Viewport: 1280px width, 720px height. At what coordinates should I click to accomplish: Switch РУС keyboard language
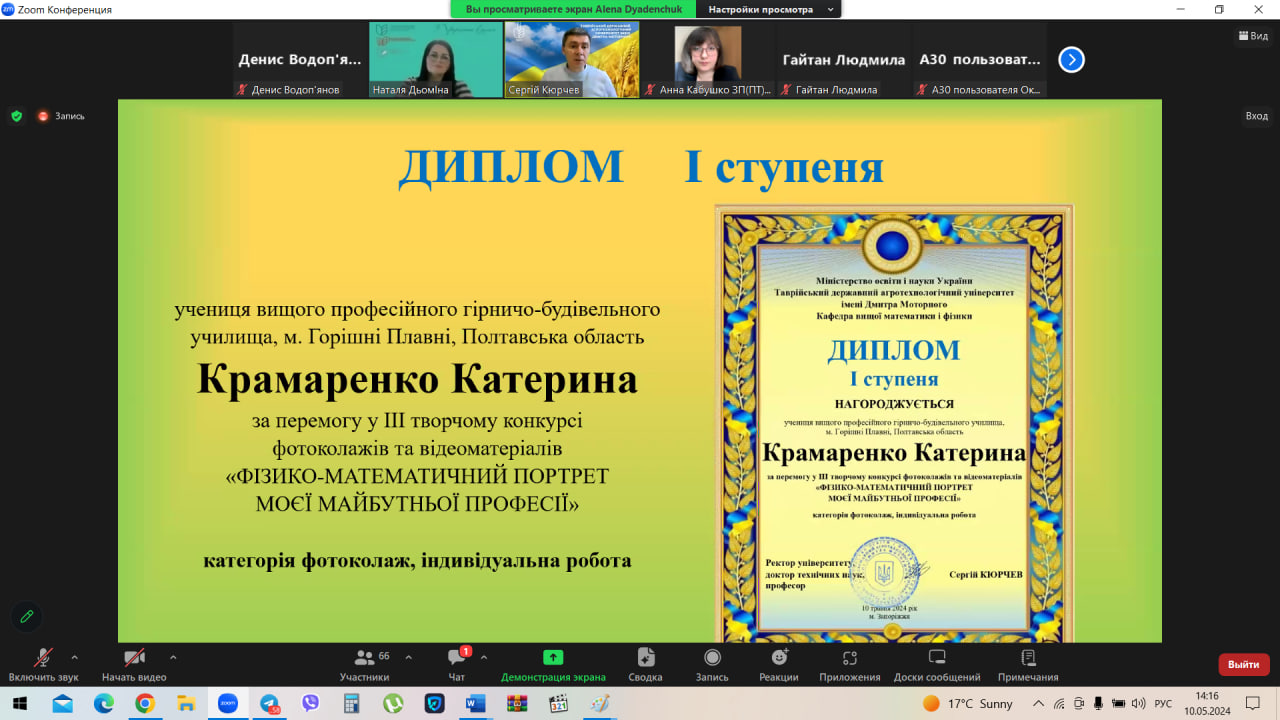point(1163,704)
